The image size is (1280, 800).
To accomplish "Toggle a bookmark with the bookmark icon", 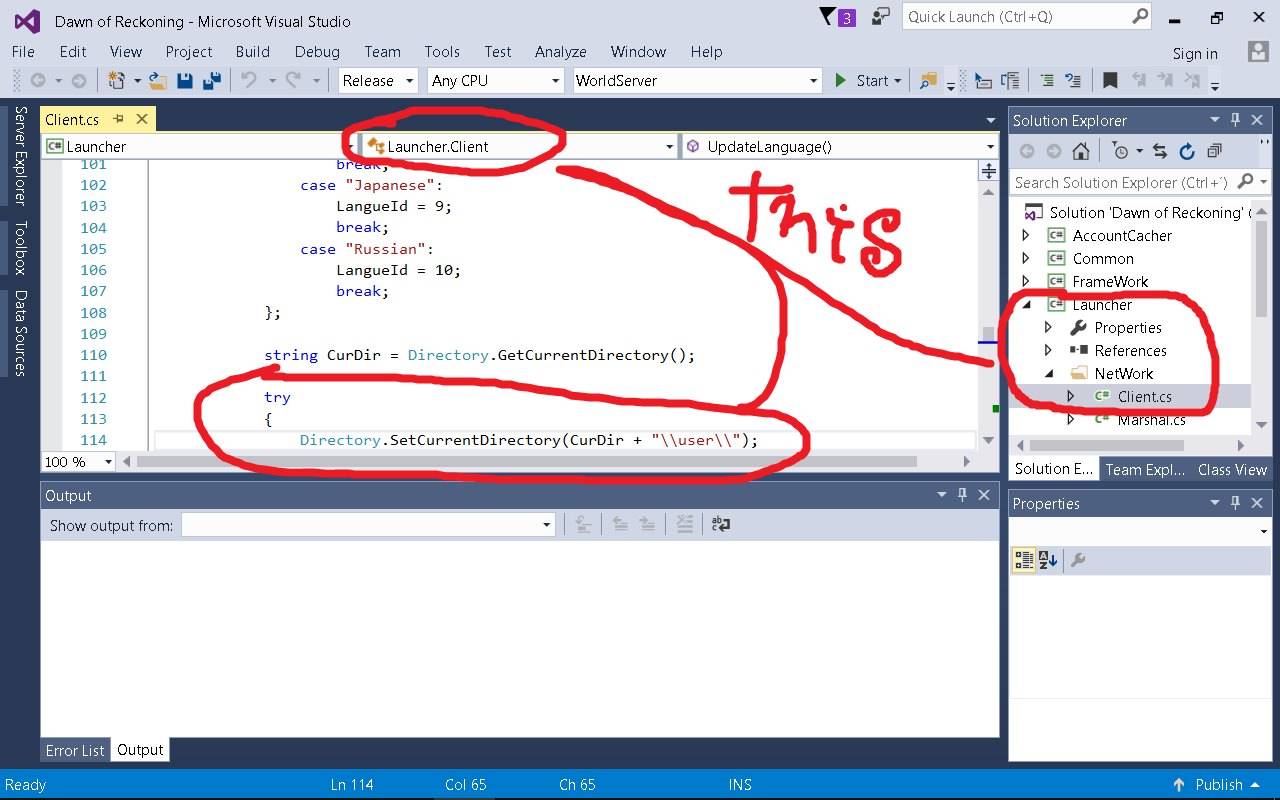I will click(x=1110, y=81).
